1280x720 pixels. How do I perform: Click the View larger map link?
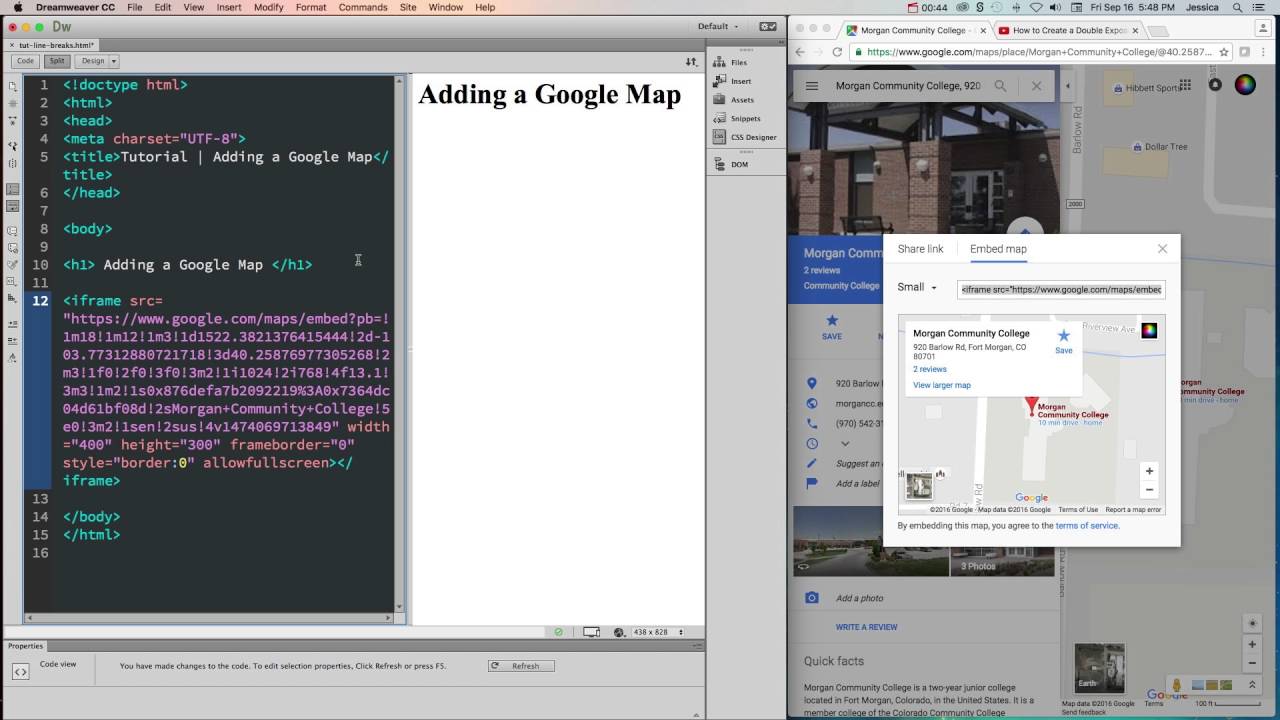coord(942,385)
